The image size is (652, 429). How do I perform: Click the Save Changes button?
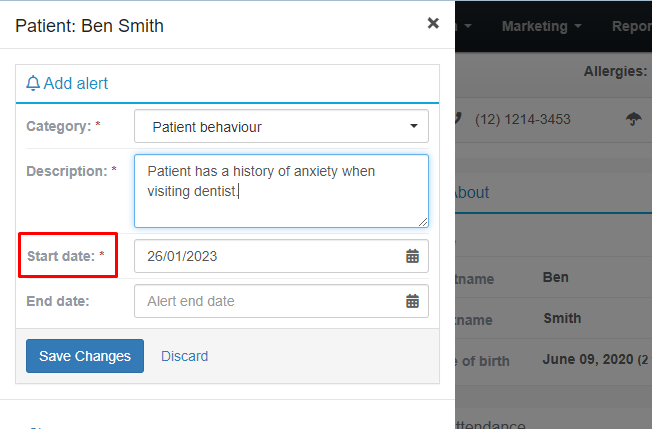85,356
